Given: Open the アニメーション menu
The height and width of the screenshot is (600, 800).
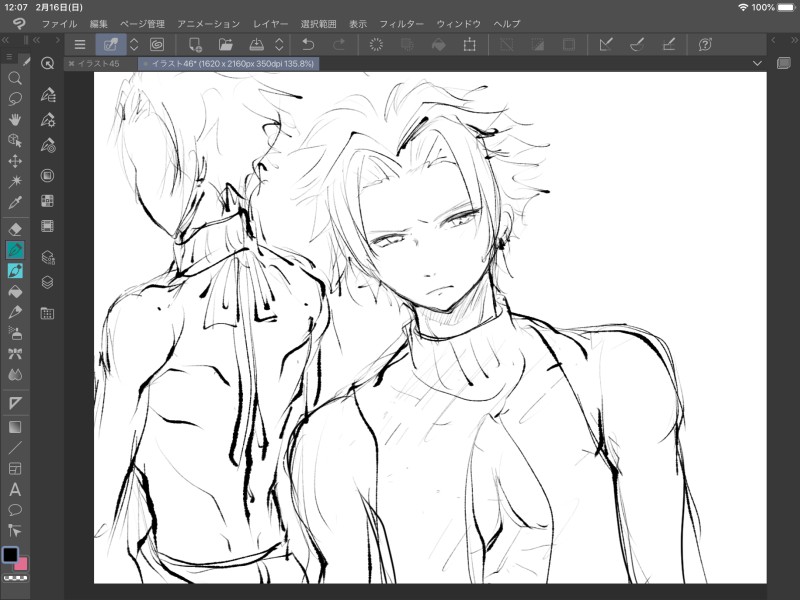Looking at the screenshot, I should click(x=209, y=23).
